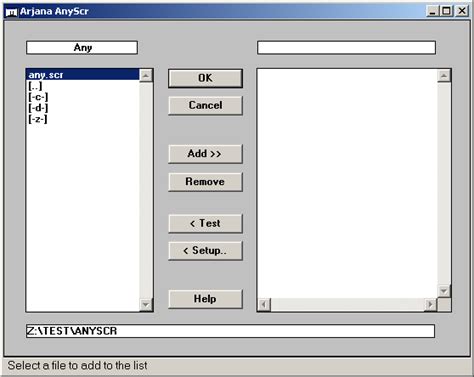This screenshot has height=377, width=474.
Task: Click the right list horizontal scroll-right arrow
Action: 430,304
